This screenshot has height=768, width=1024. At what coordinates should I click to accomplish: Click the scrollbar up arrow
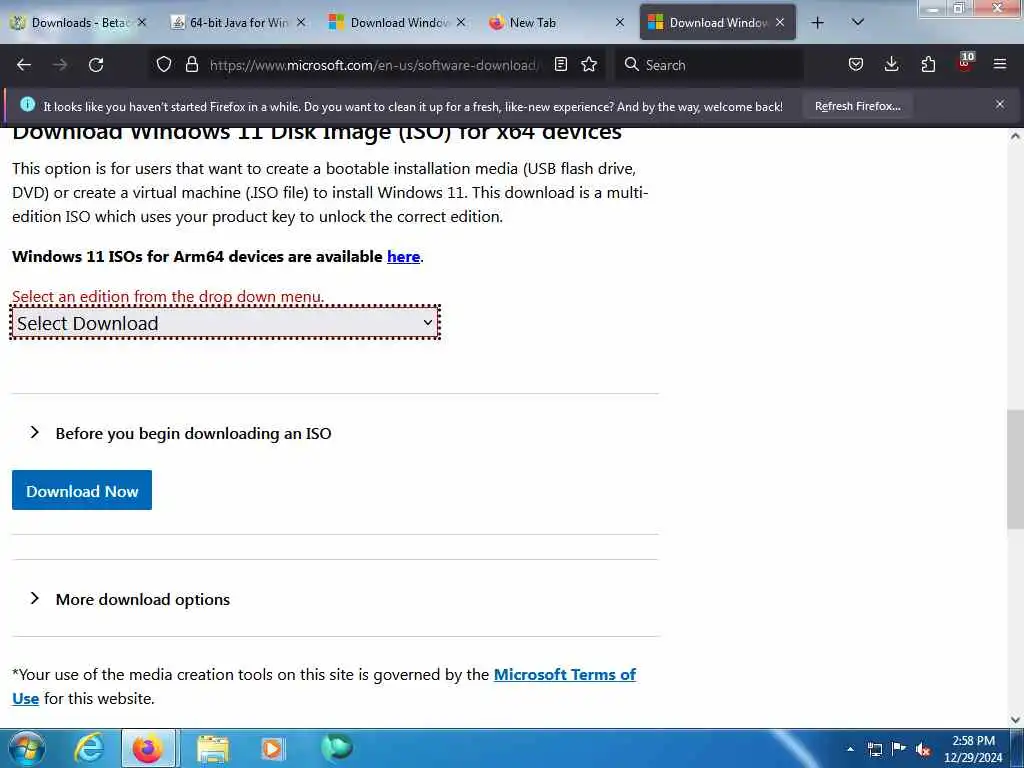coord(1015,136)
